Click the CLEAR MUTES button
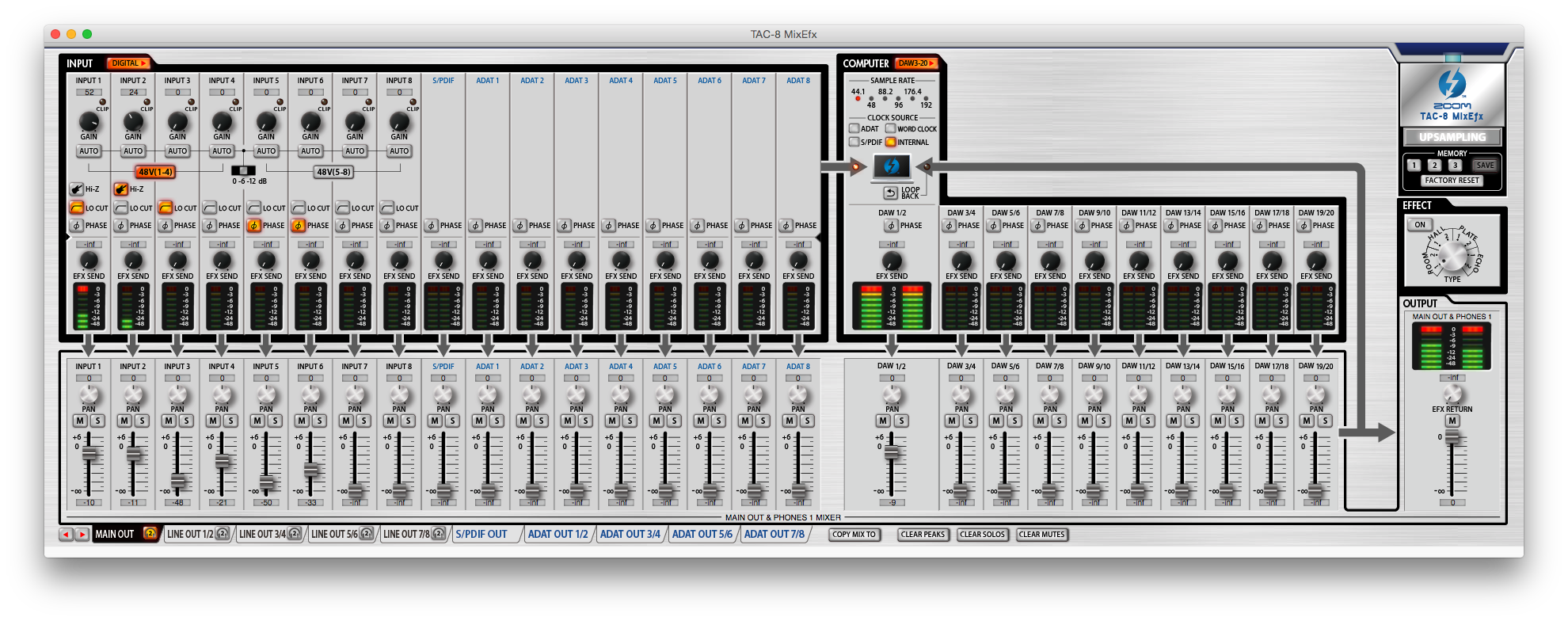 click(x=1042, y=535)
